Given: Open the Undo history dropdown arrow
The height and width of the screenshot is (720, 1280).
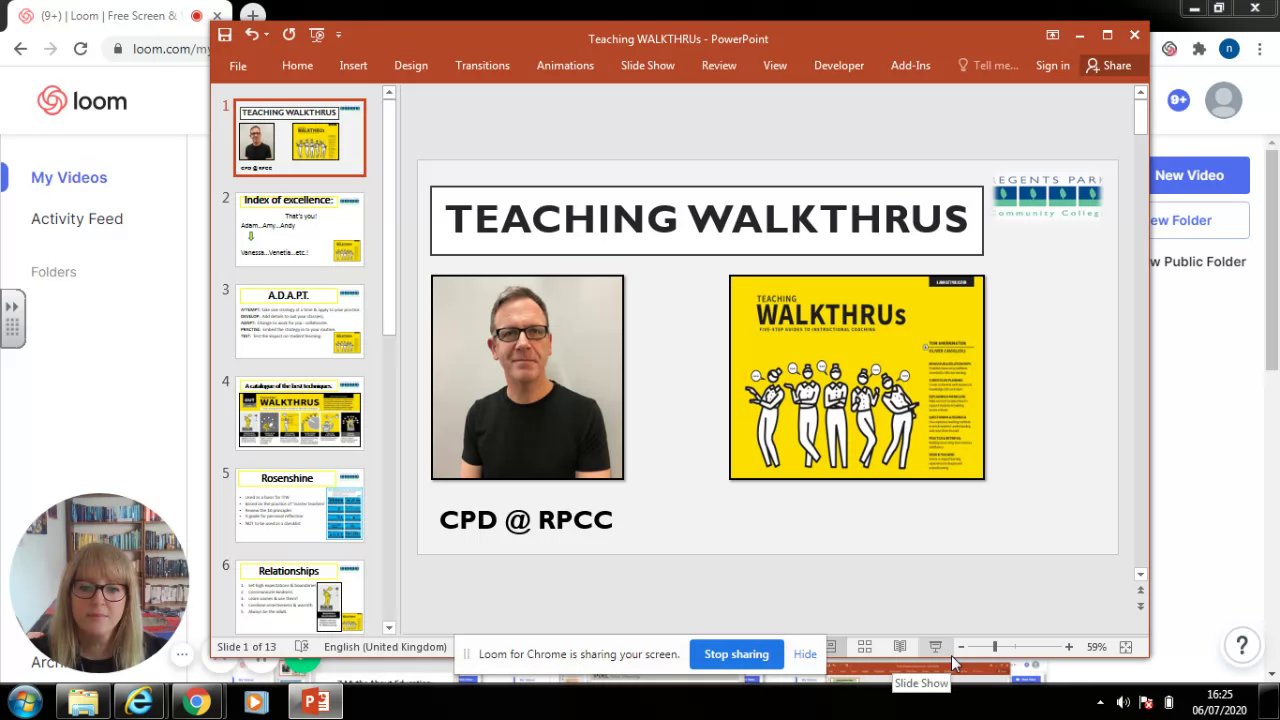Looking at the screenshot, I should pos(268,35).
